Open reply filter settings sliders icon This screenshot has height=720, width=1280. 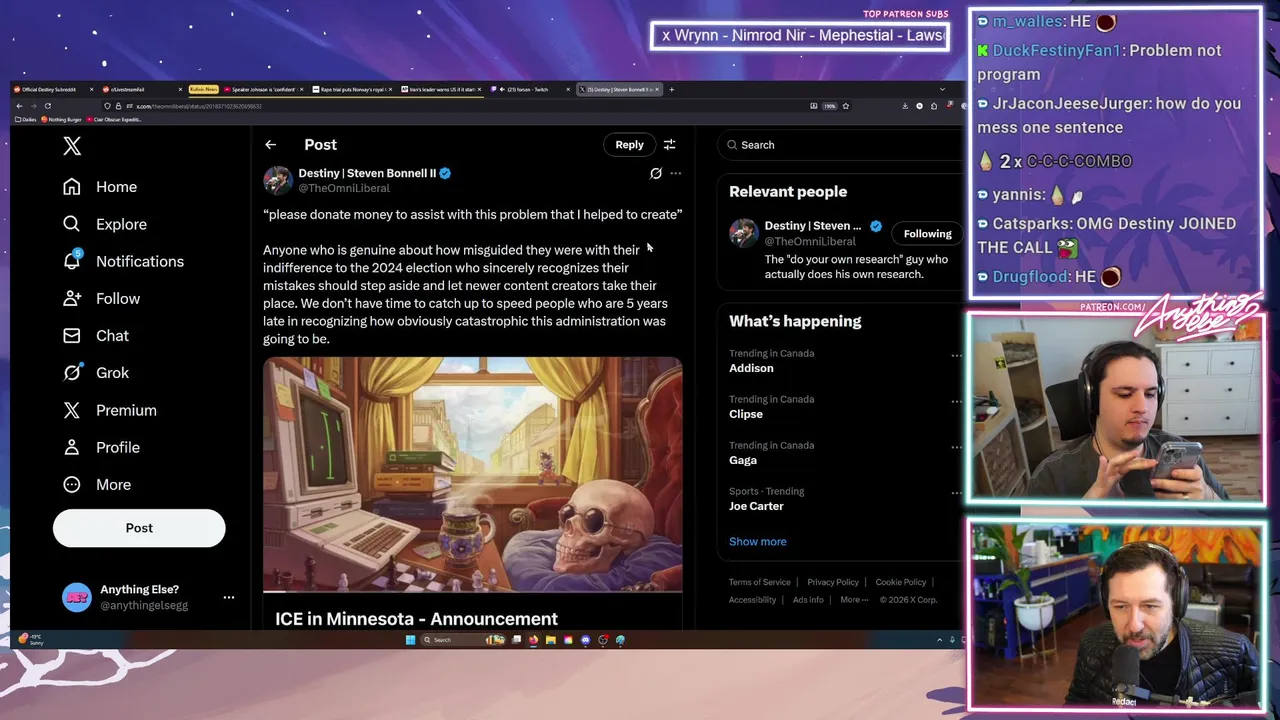[670, 145]
